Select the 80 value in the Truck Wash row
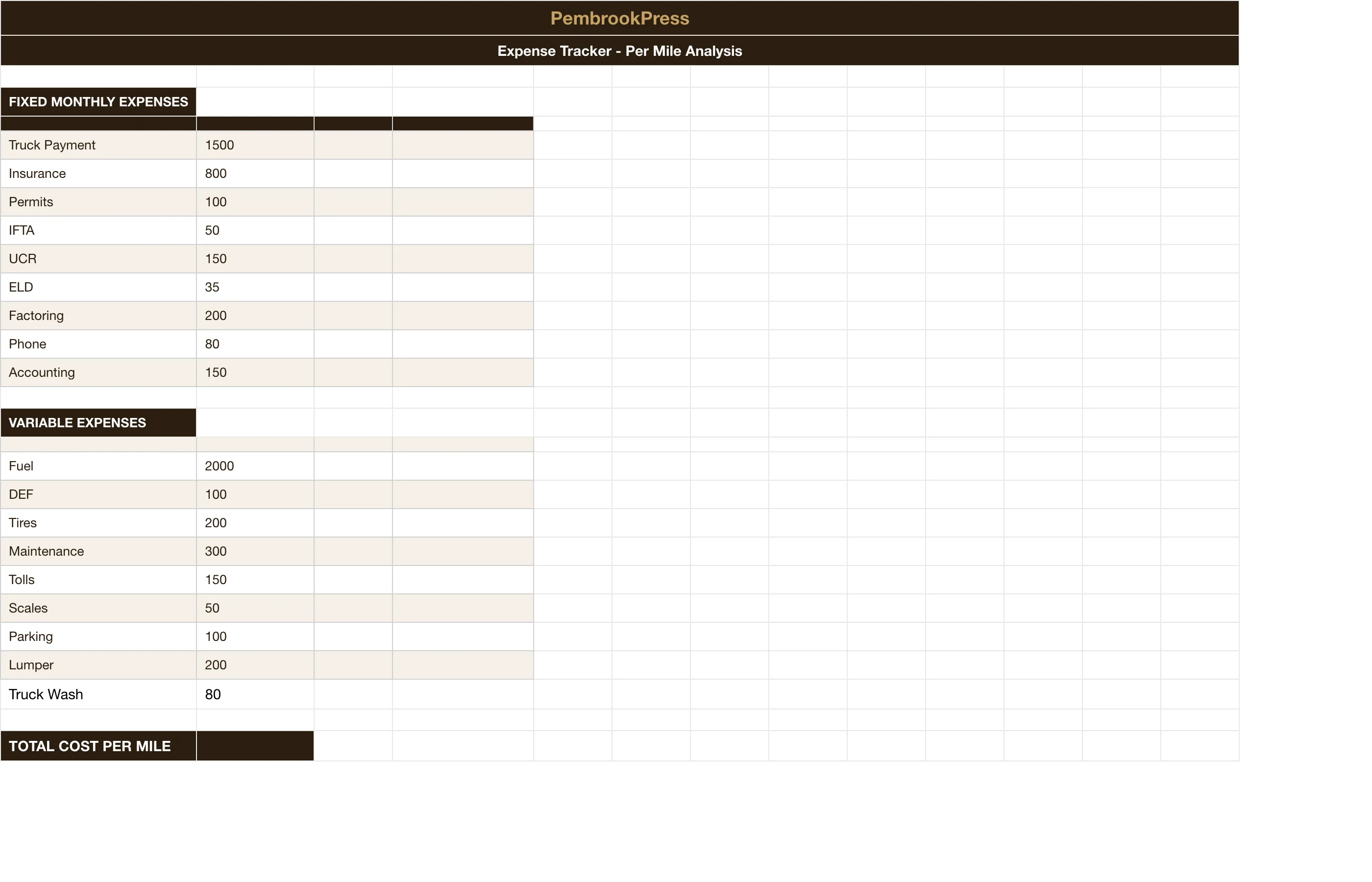This screenshot has width=1372, height=882. pos(255,694)
